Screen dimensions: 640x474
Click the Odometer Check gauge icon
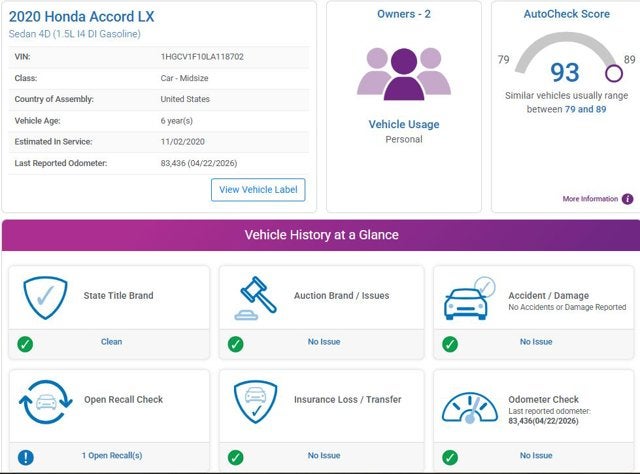tap(470, 407)
